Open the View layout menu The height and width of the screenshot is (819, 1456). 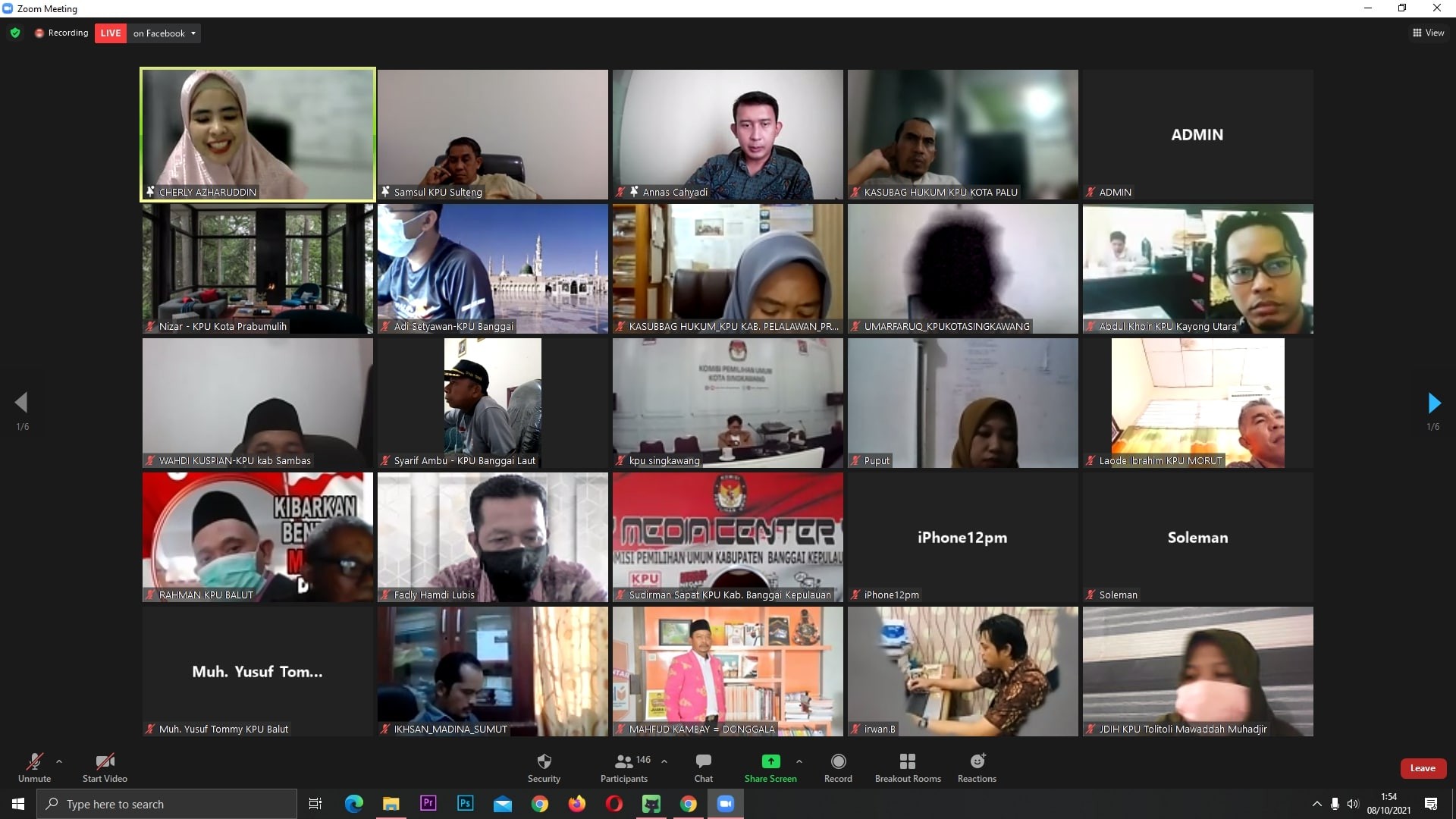click(x=1428, y=33)
